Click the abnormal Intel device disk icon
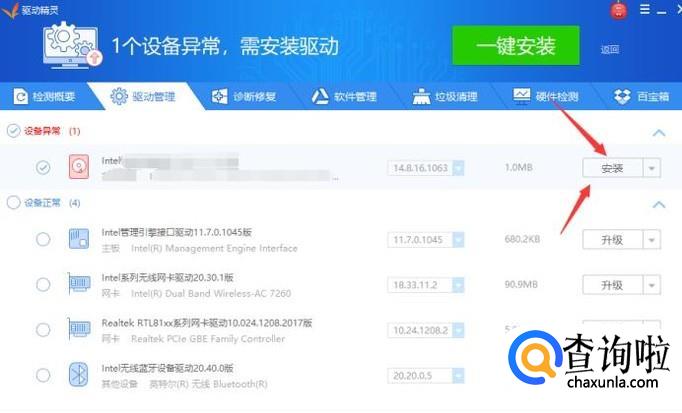 pyautogui.click(x=79, y=167)
